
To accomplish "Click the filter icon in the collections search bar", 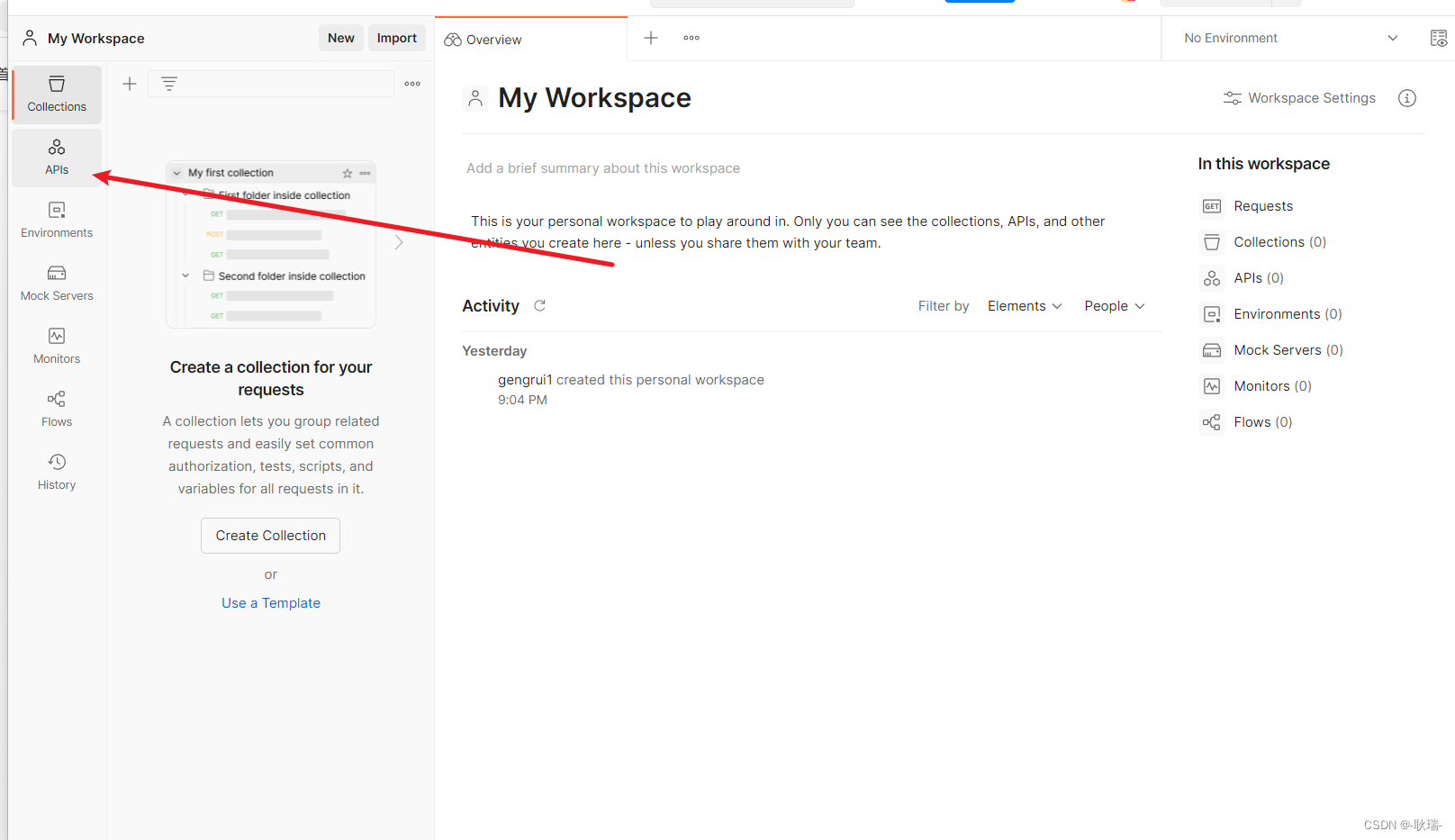I will coord(169,84).
